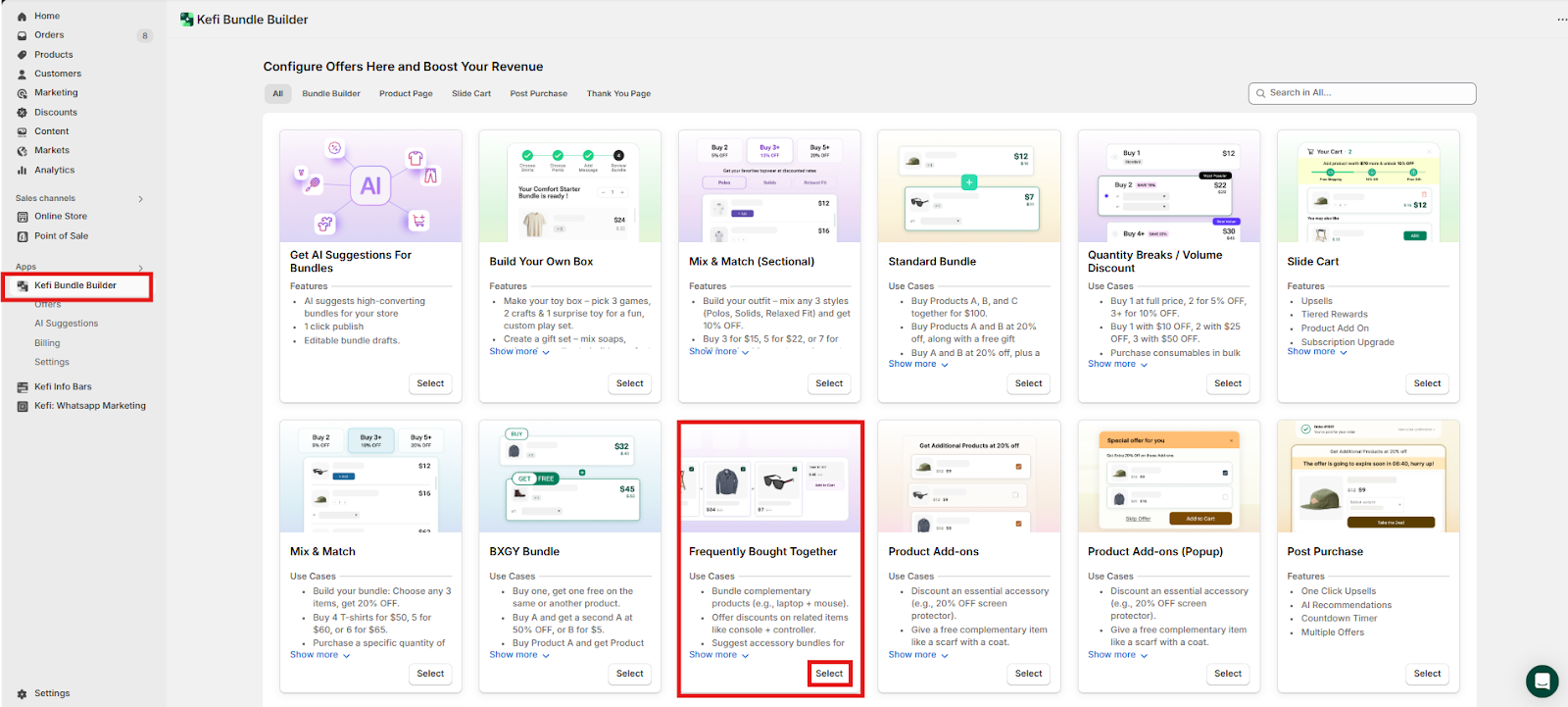The image size is (1568, 707).
Task: Open AI Suggestions submenu item
Action: coord(67,324)
